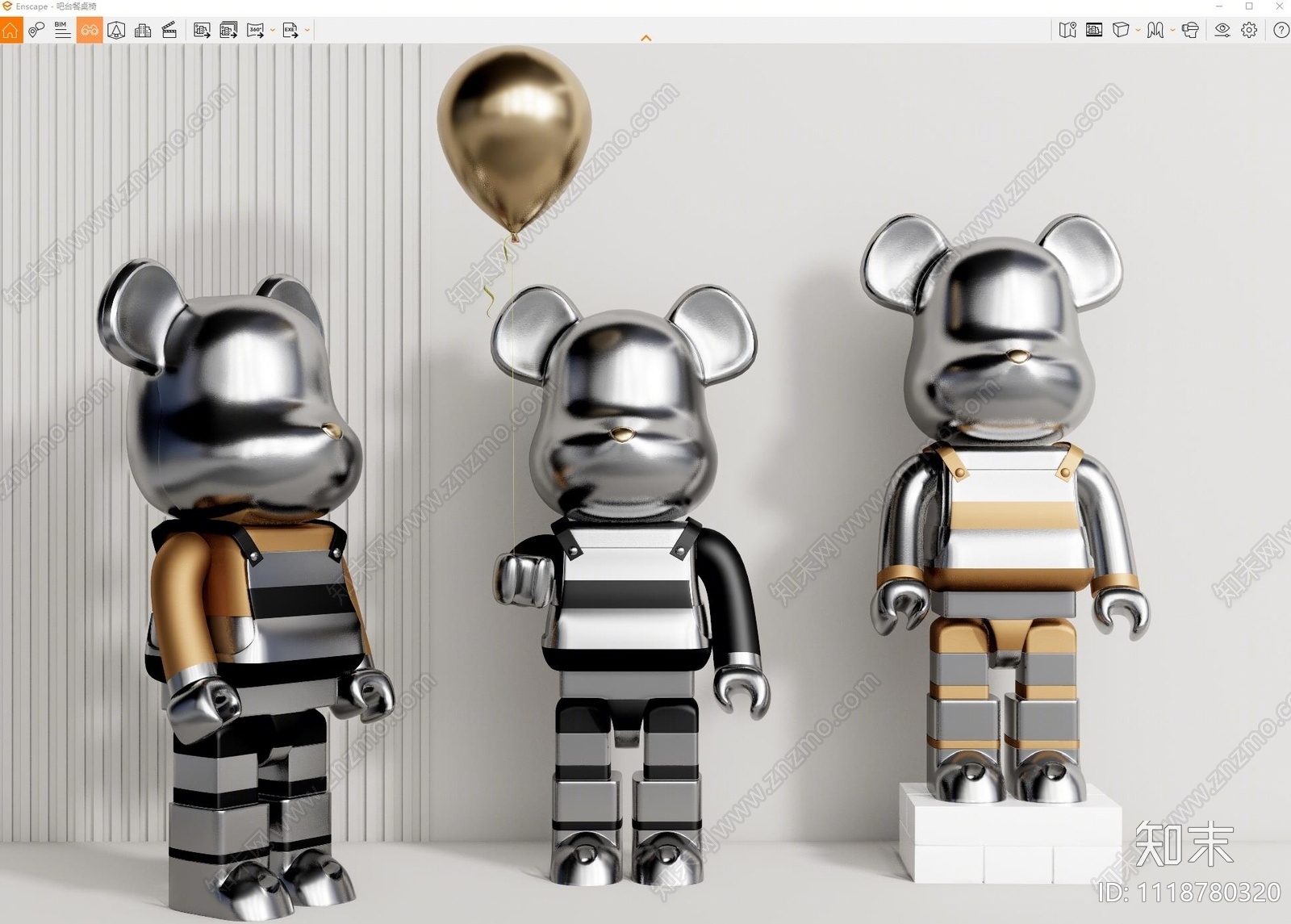Collapse toolbar with the orange chevron
Image resolution: width=1291 pixels, height=924 pixels.
(645, 38)
